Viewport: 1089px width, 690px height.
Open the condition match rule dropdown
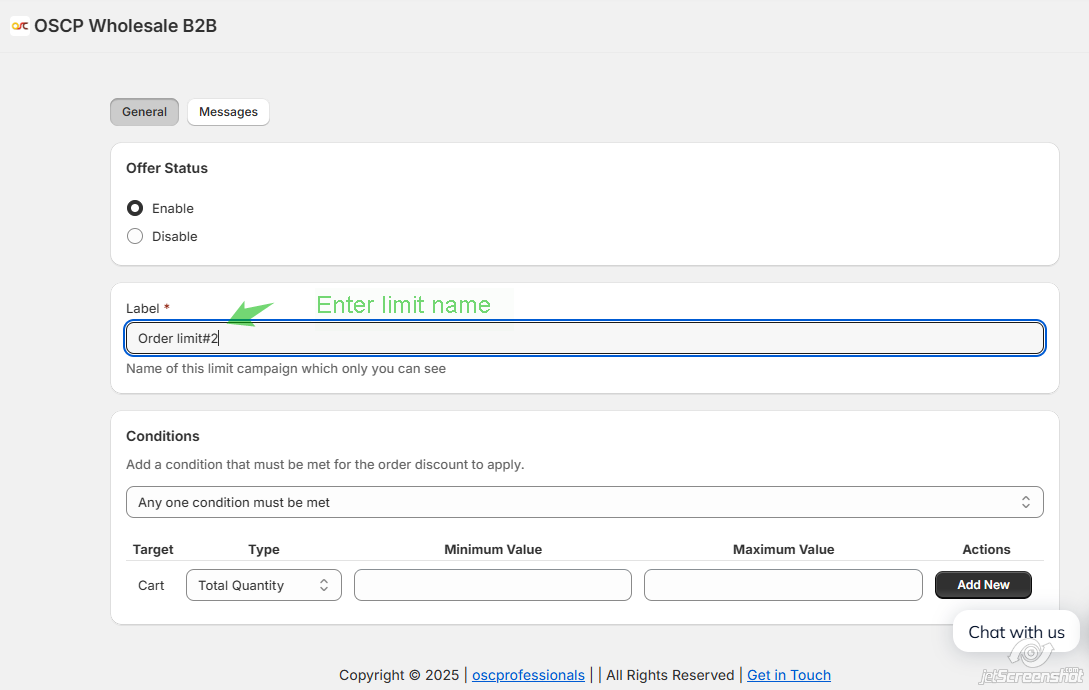pyautogui.click(x=584, y=502)
